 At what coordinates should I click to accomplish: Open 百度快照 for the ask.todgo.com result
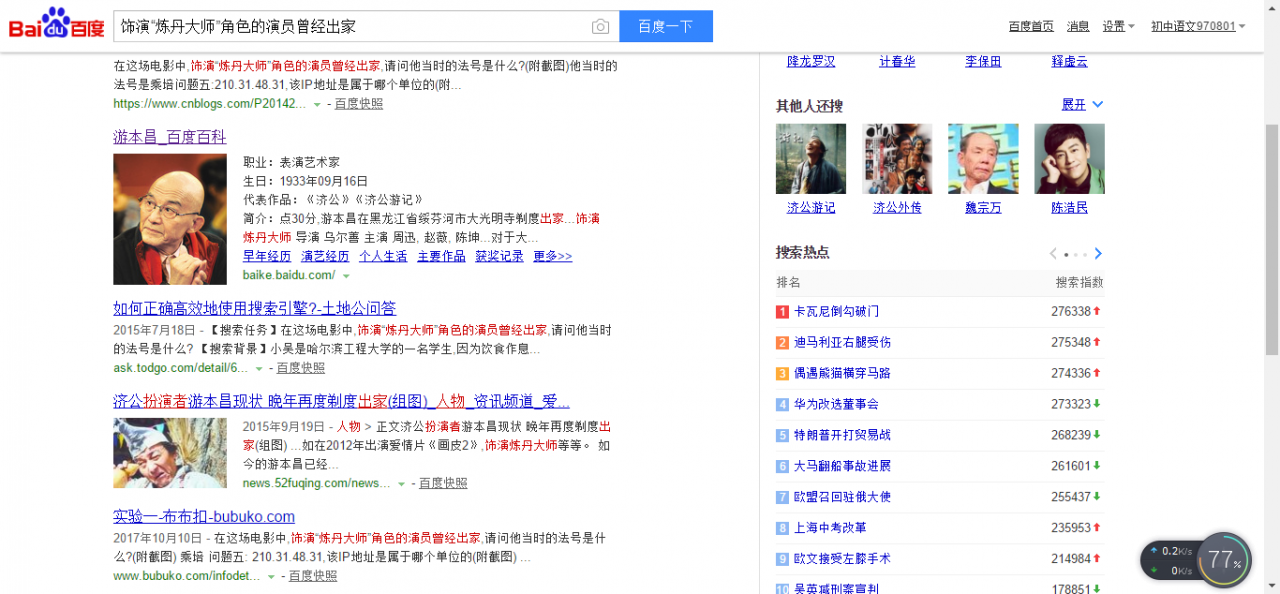click(x=301, y=368)
